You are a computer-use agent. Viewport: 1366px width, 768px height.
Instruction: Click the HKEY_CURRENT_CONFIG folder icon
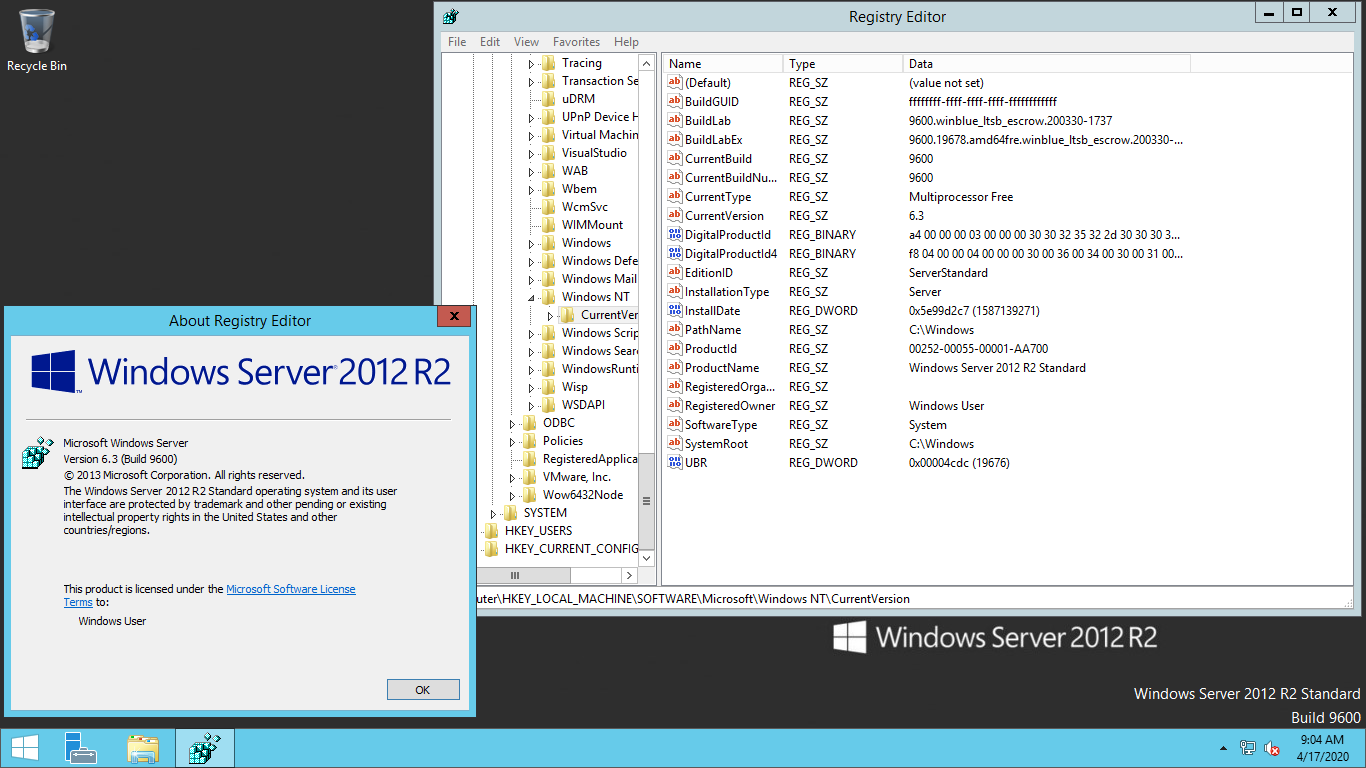click(x=491, y=549)
